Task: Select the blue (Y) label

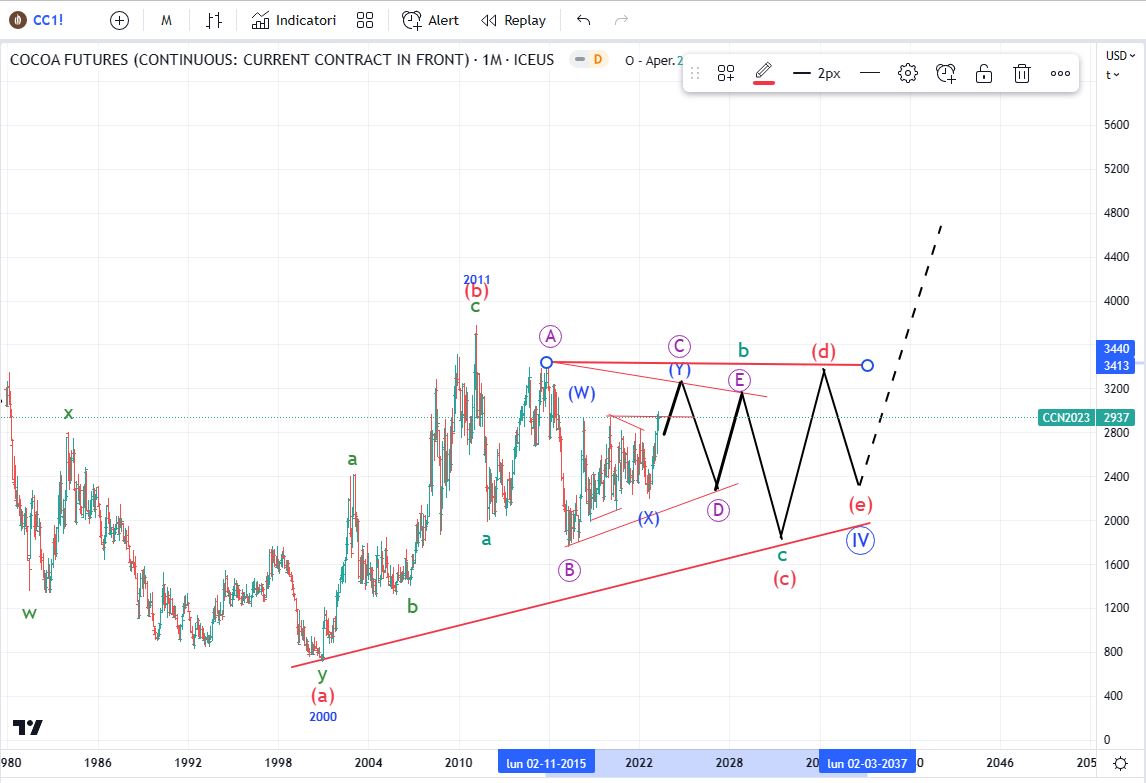Action: pyautogui.click(x=680, y=370)
